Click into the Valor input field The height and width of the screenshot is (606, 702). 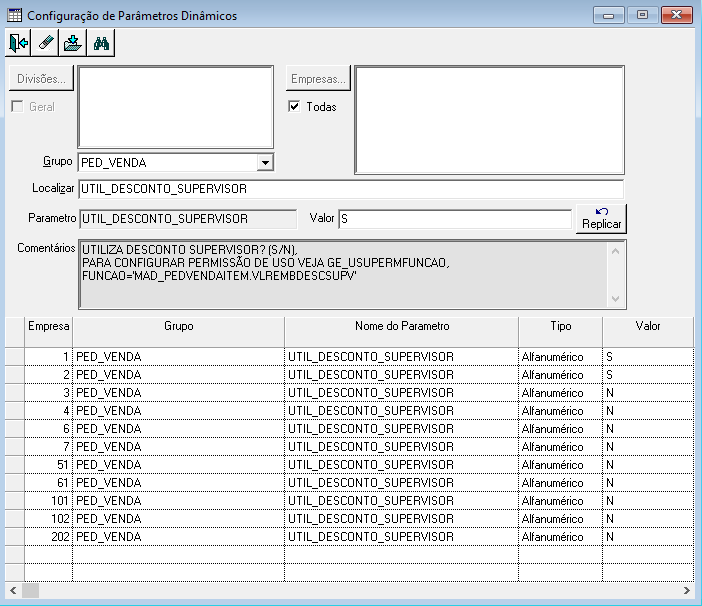(455, 219)
